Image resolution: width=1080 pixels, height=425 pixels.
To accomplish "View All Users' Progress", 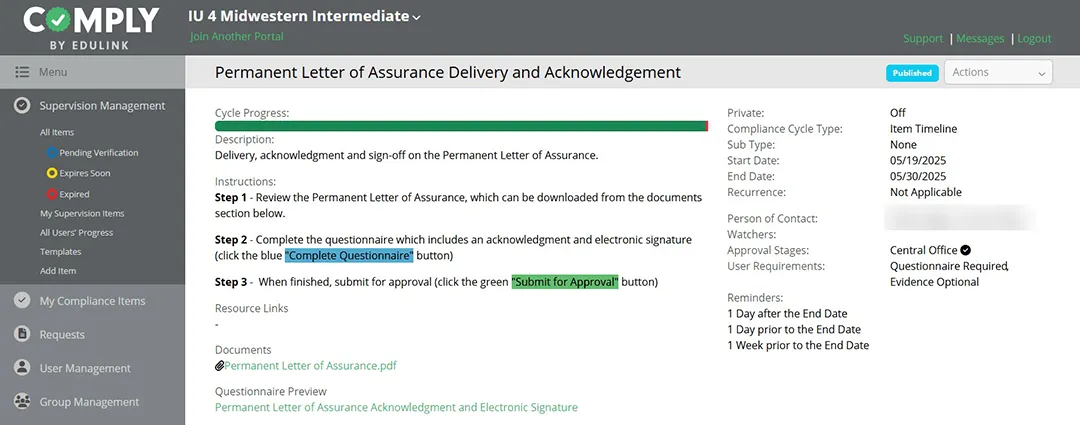I will [x=76, y=233].
